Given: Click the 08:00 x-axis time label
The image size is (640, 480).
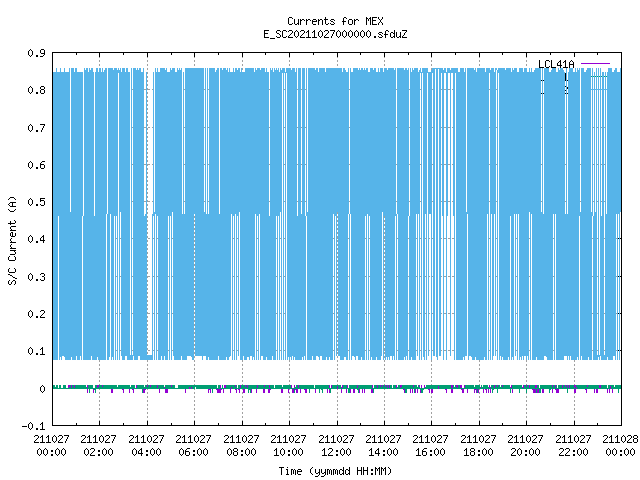Looking at the screenshot, I should (241, 452).
